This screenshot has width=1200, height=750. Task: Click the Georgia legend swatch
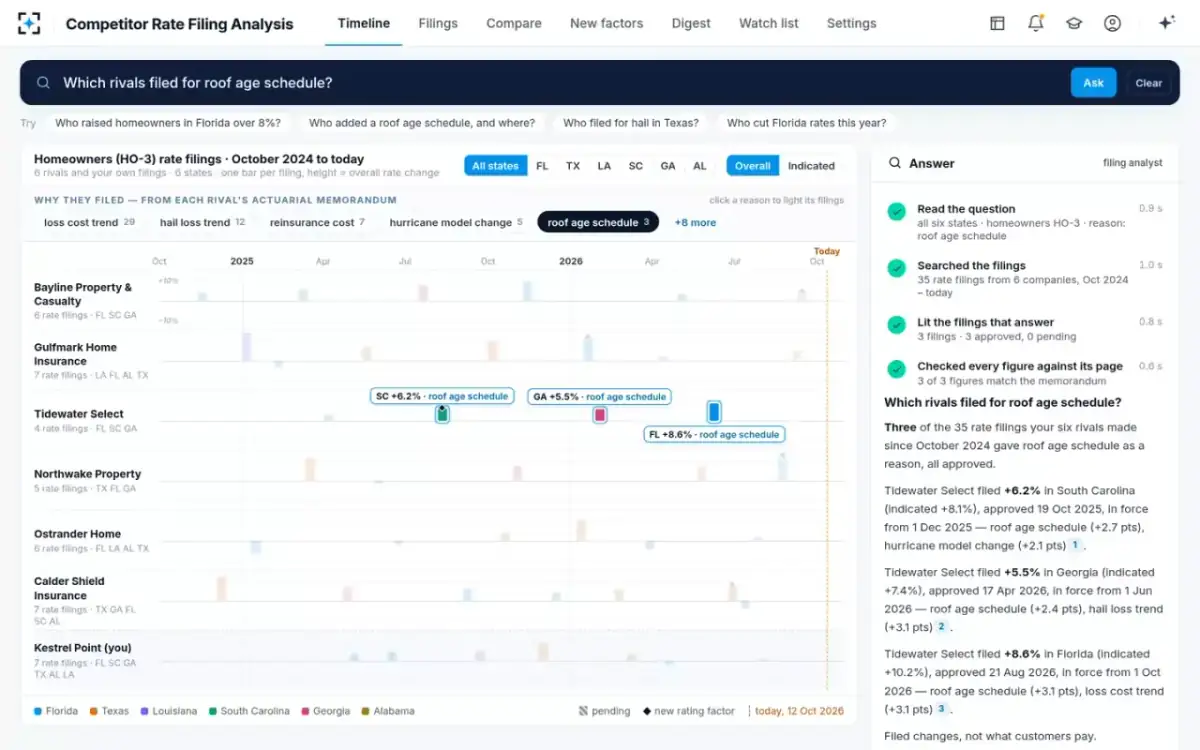tap(304, 711)
